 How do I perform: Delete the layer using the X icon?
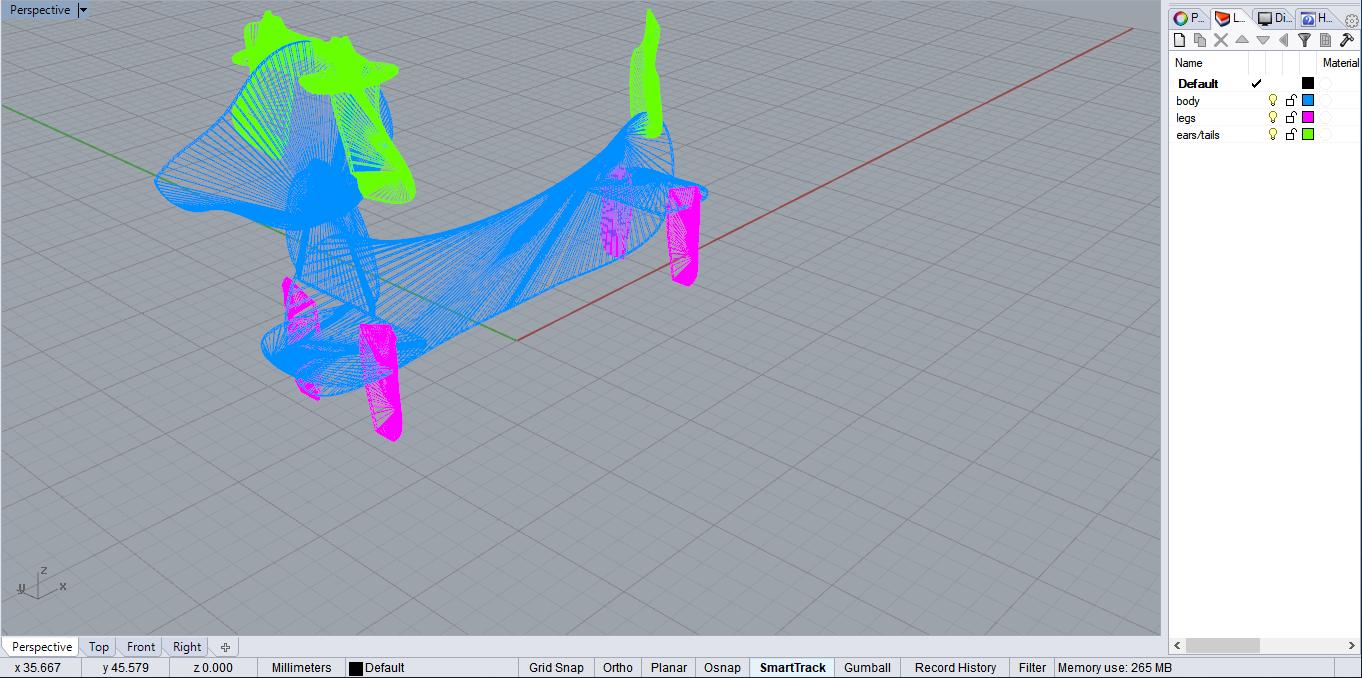click(1221, 40)
